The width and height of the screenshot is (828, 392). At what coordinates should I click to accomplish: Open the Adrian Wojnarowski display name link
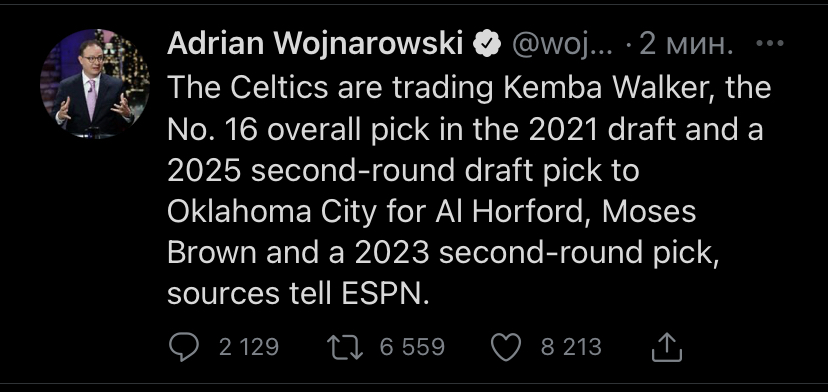coord(315,44)
